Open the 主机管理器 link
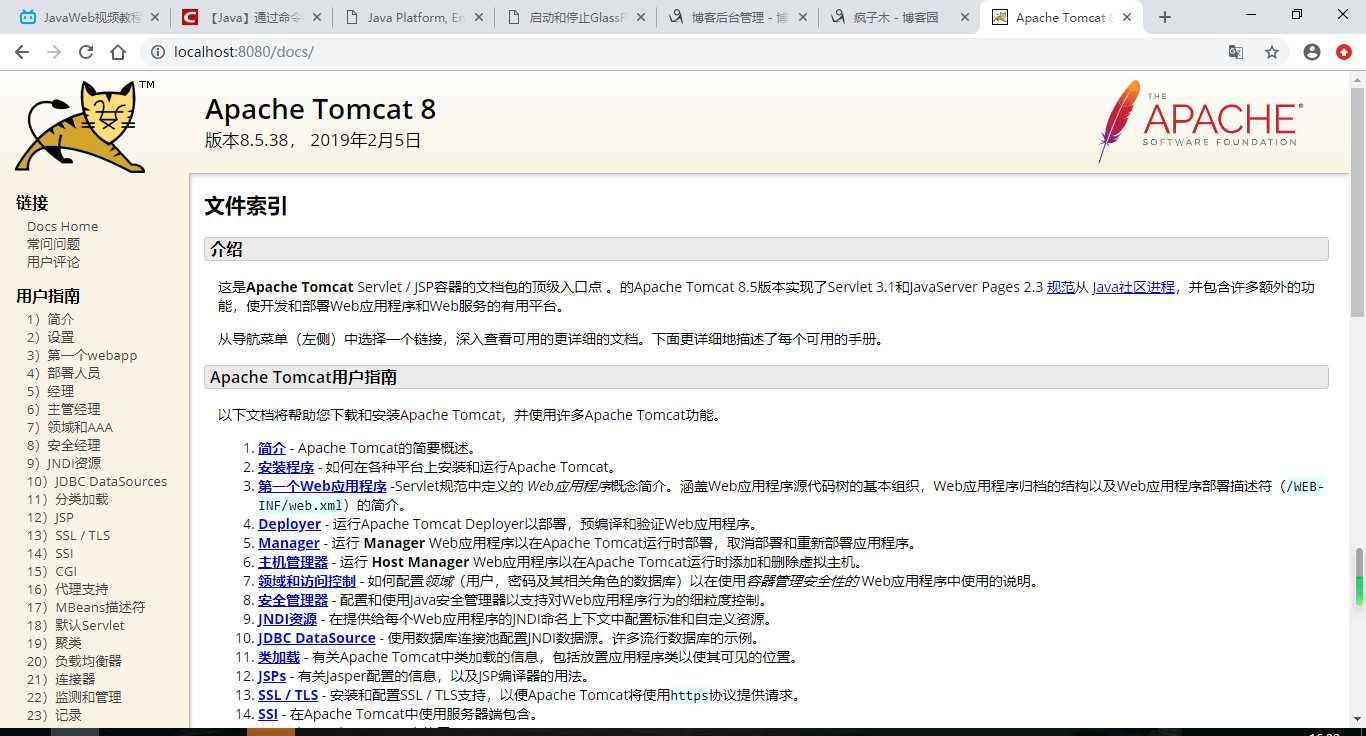 293,562
